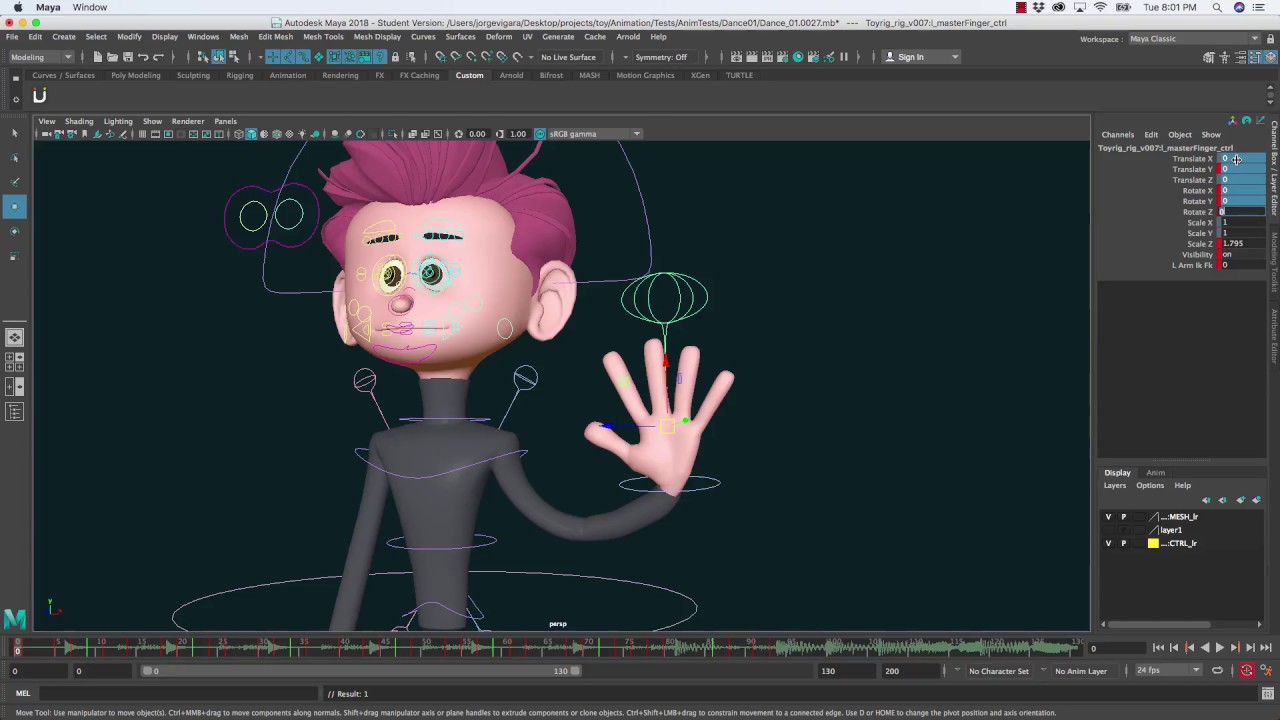The width and height of the screenshot is (1280, 720).
Task: Click the select arrow tool in toolbox
Action: tap(14, 133)
